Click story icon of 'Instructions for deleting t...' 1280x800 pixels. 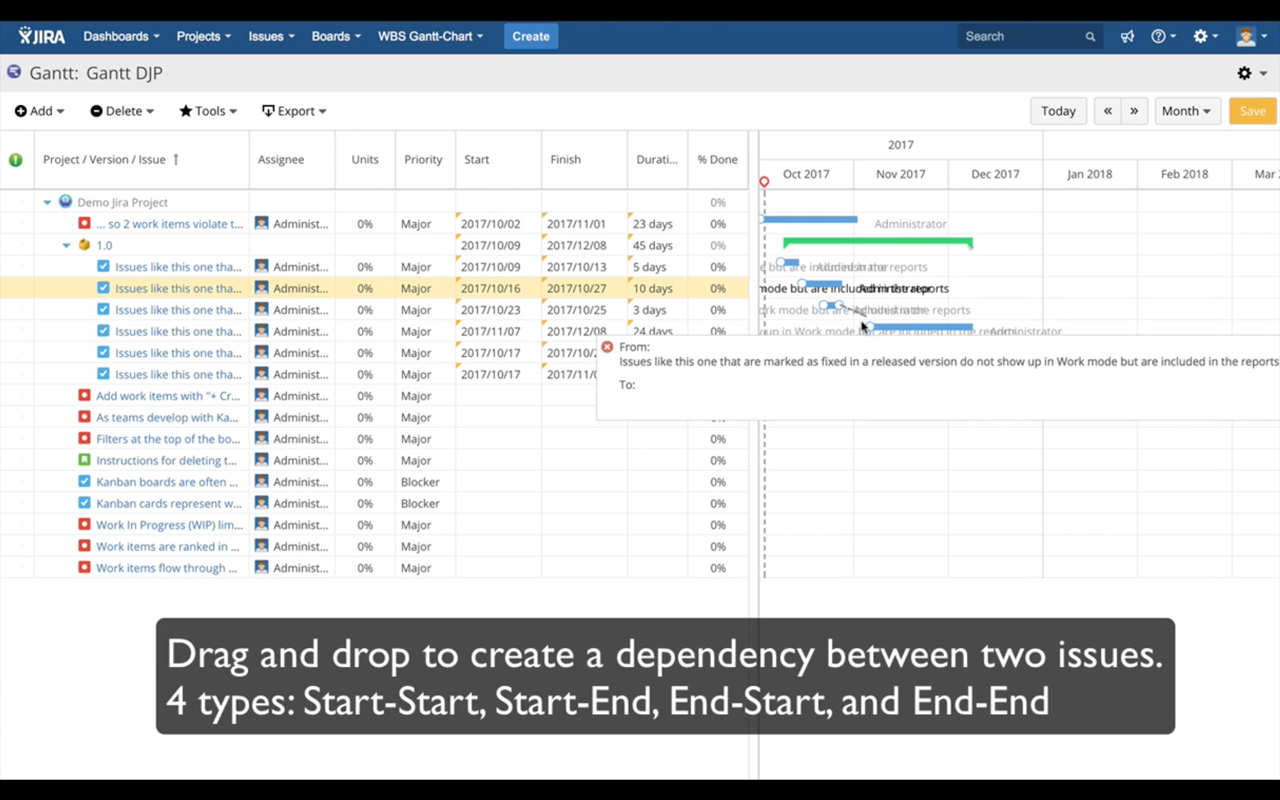pos(84,461)
